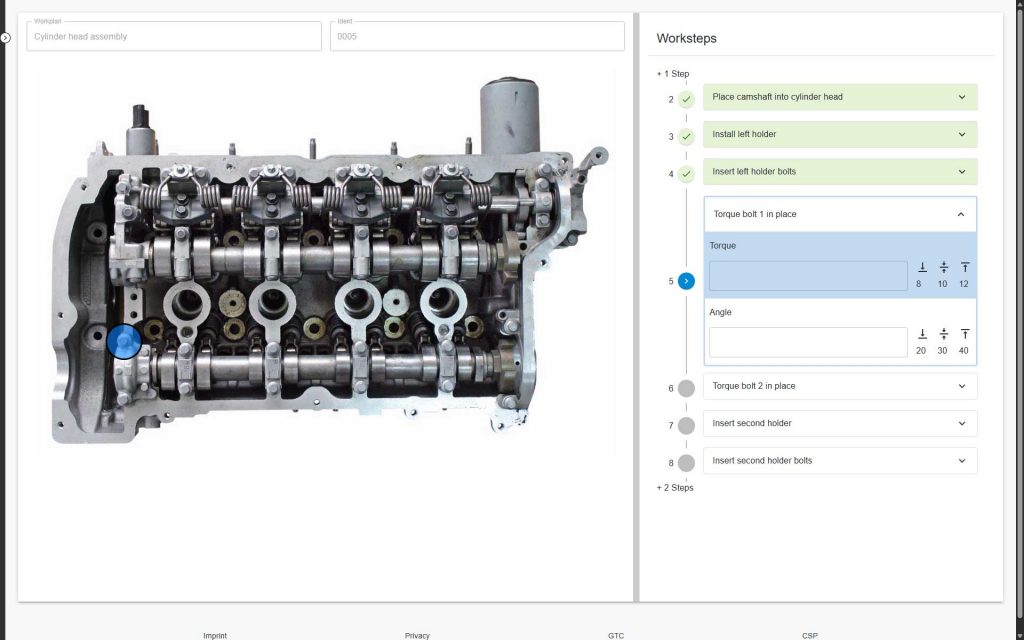Set torque to maximum value 12
Image resolution: width=1024 pixels, height=640 pixels.
click(x=964, y=274)
